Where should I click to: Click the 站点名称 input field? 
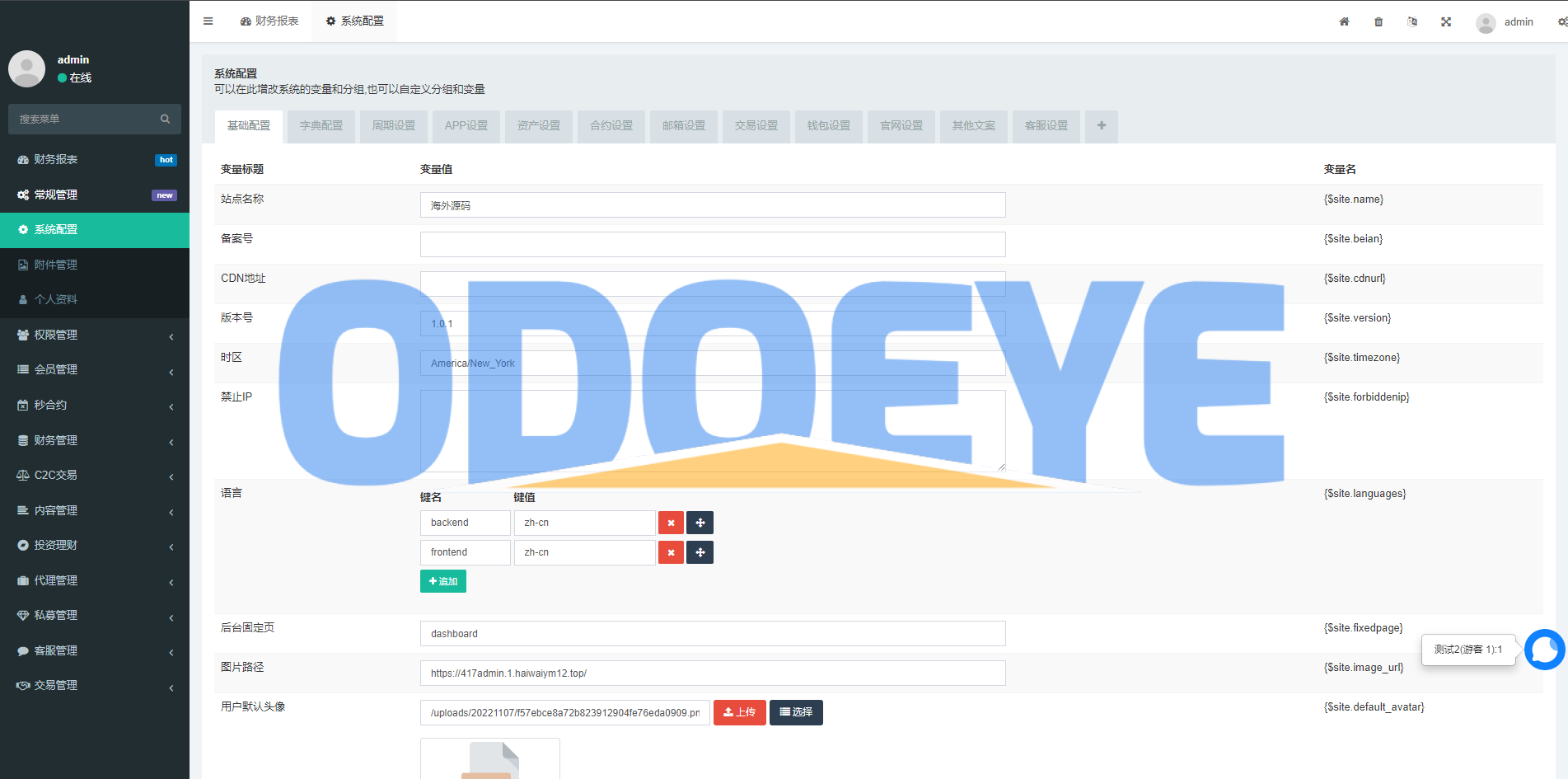coord(713,205)
